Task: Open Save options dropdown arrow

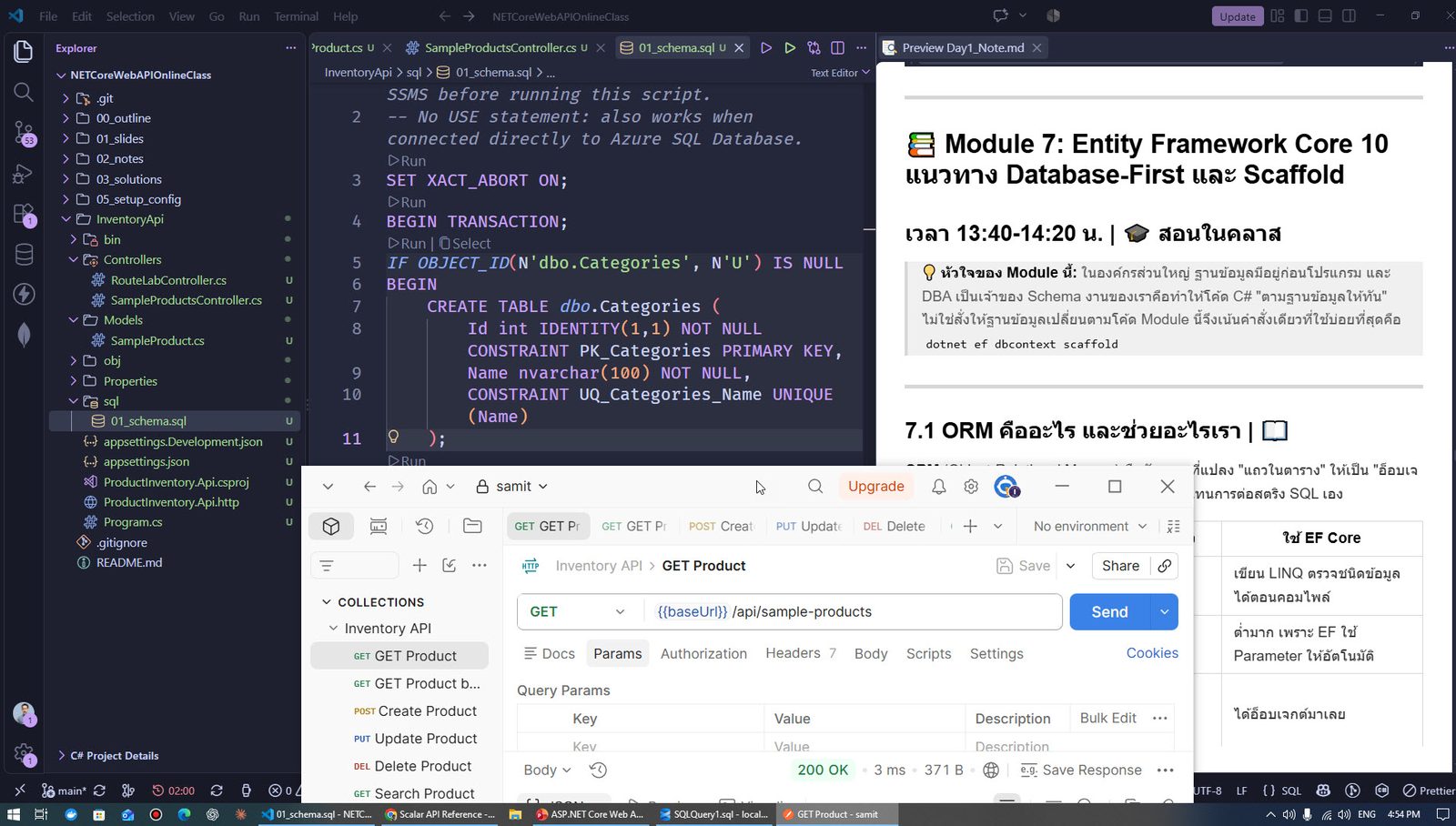Action: (x=1071, y=566)
